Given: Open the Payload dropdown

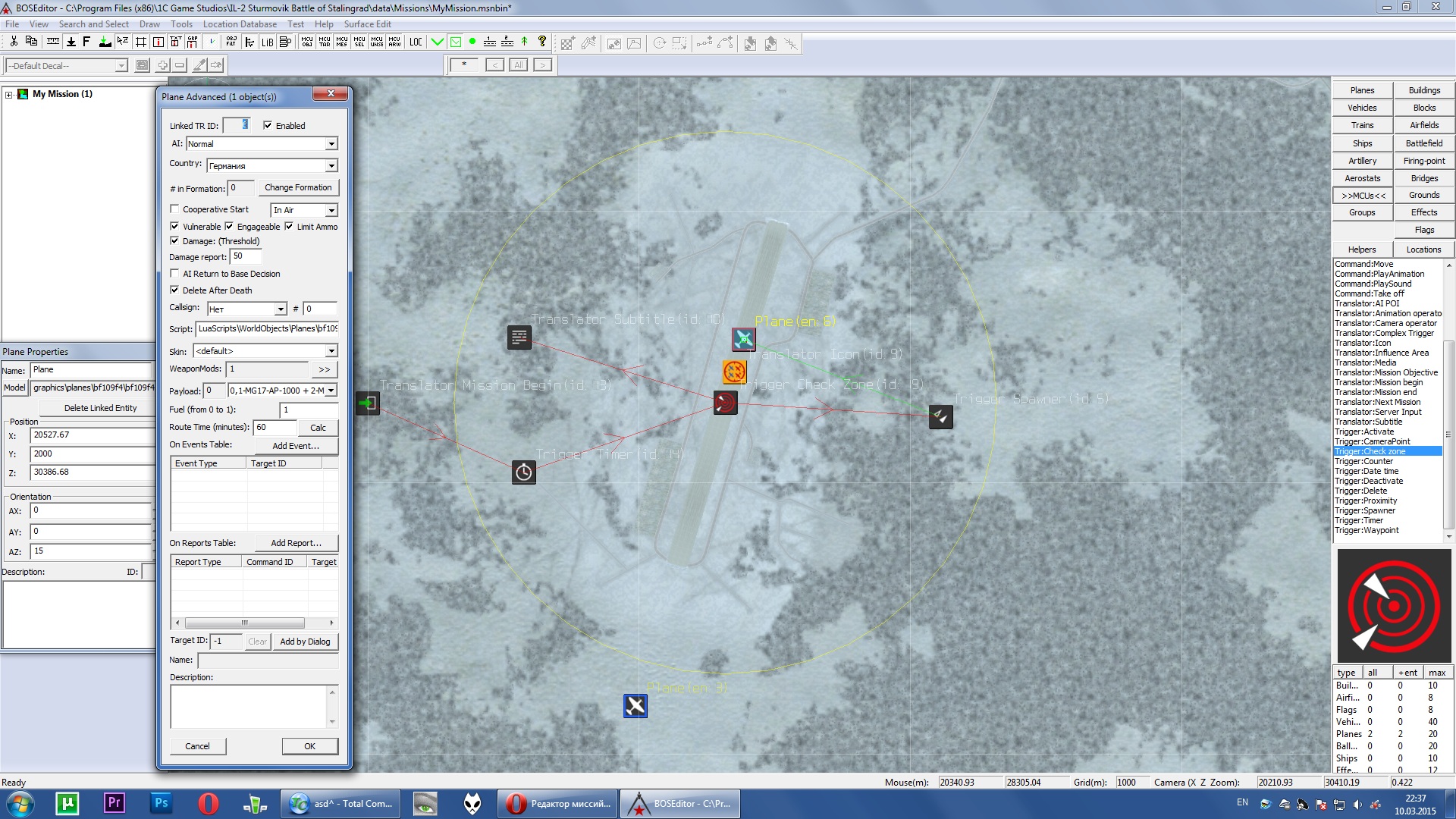Looking at the screenshot, I should (331, 391).
